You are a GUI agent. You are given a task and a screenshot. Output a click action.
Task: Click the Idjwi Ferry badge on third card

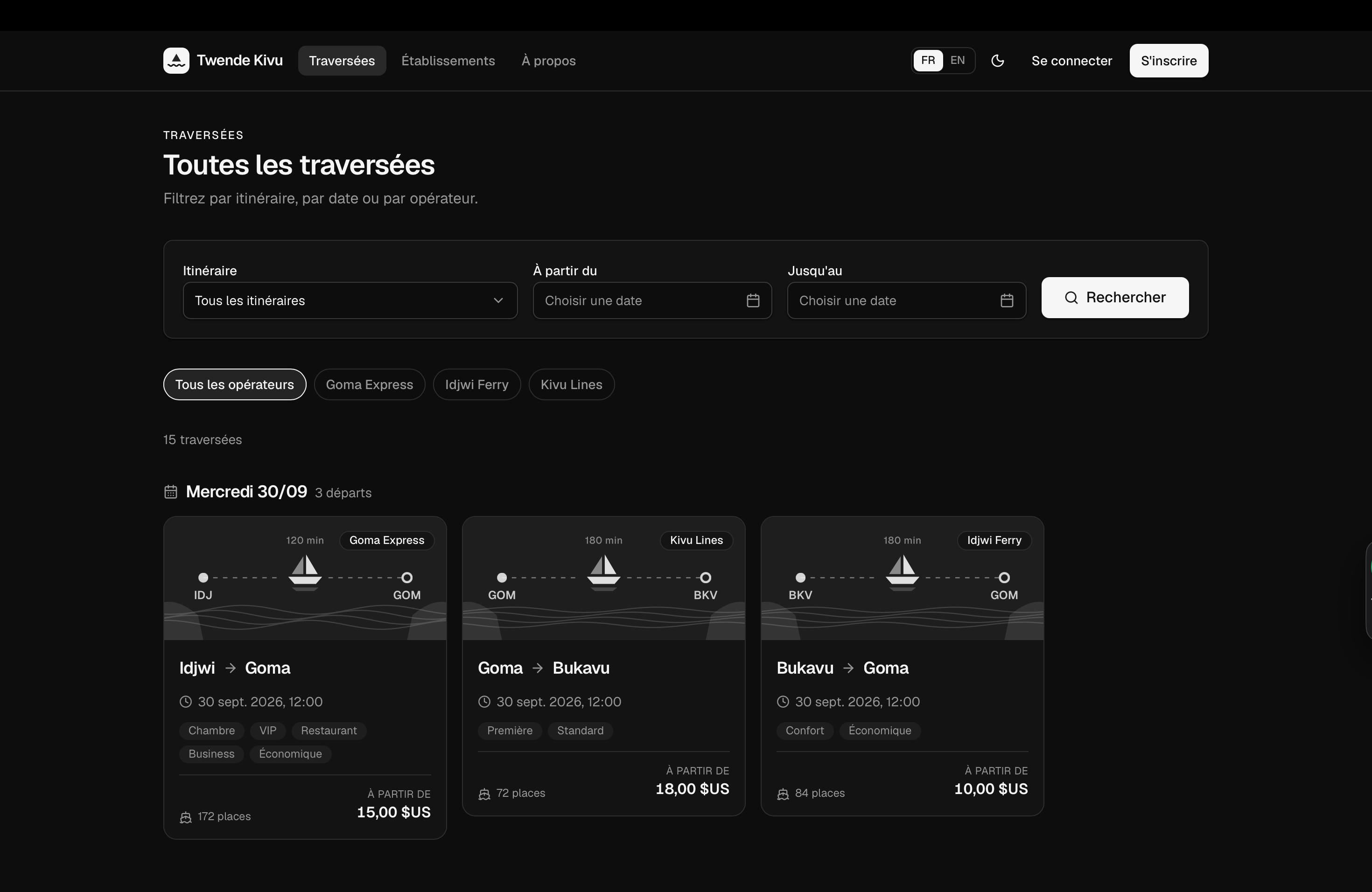994,541
